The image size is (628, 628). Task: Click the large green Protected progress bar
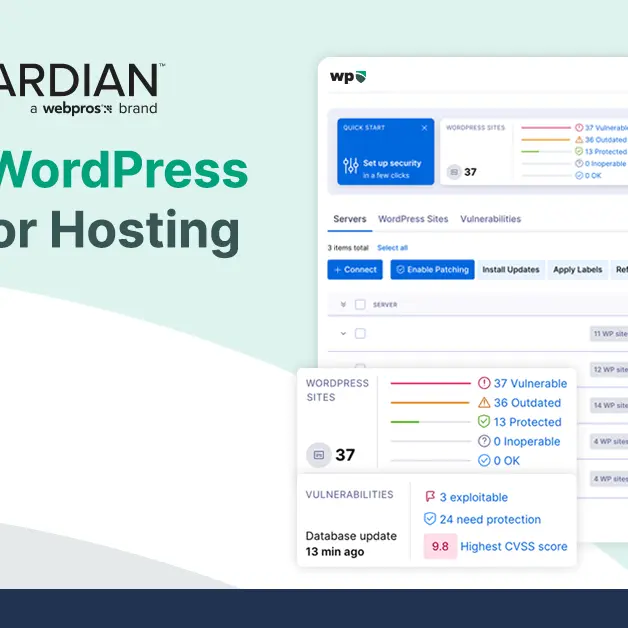point(405,422)
